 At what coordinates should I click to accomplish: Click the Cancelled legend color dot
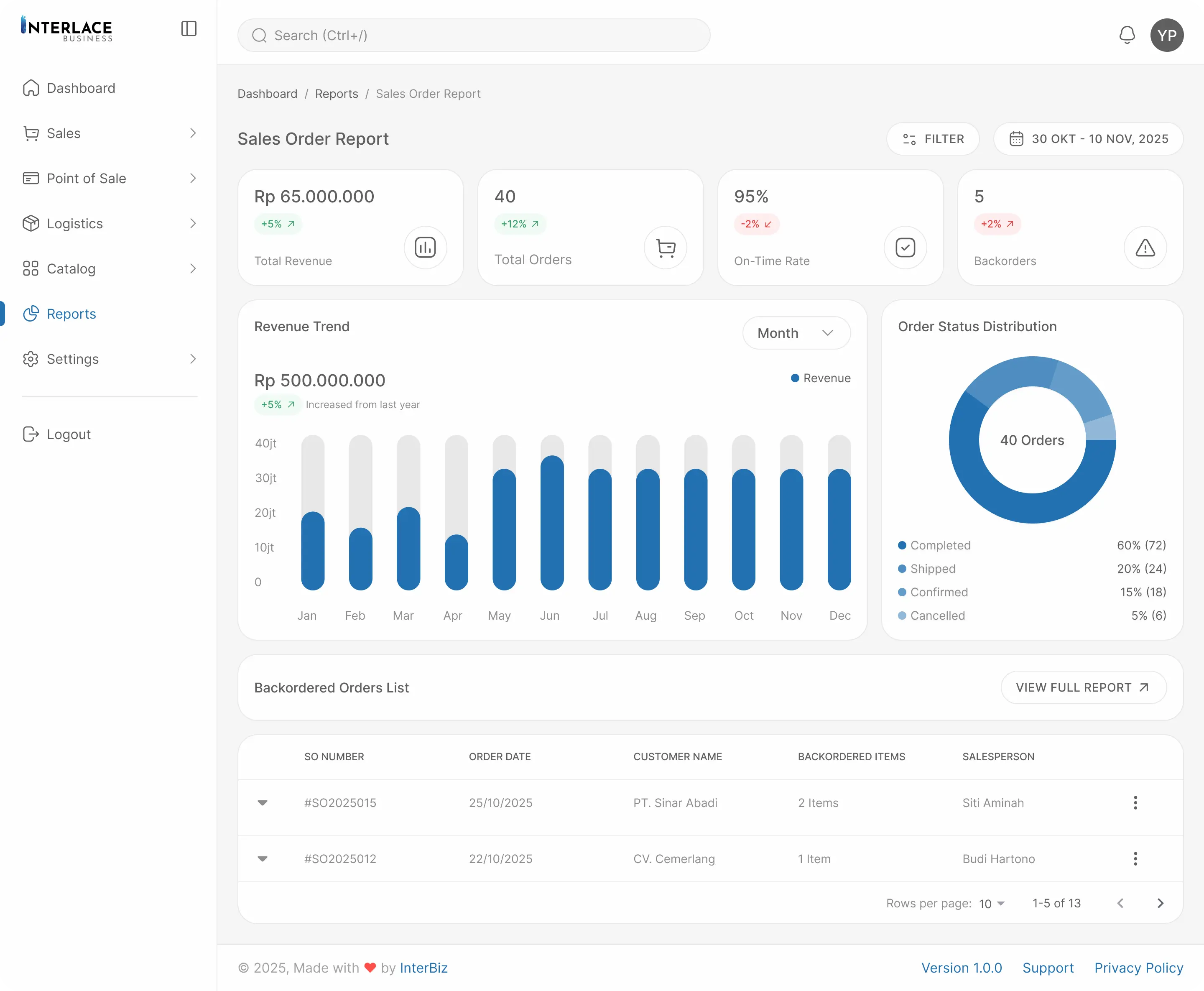tap(902, 616)
